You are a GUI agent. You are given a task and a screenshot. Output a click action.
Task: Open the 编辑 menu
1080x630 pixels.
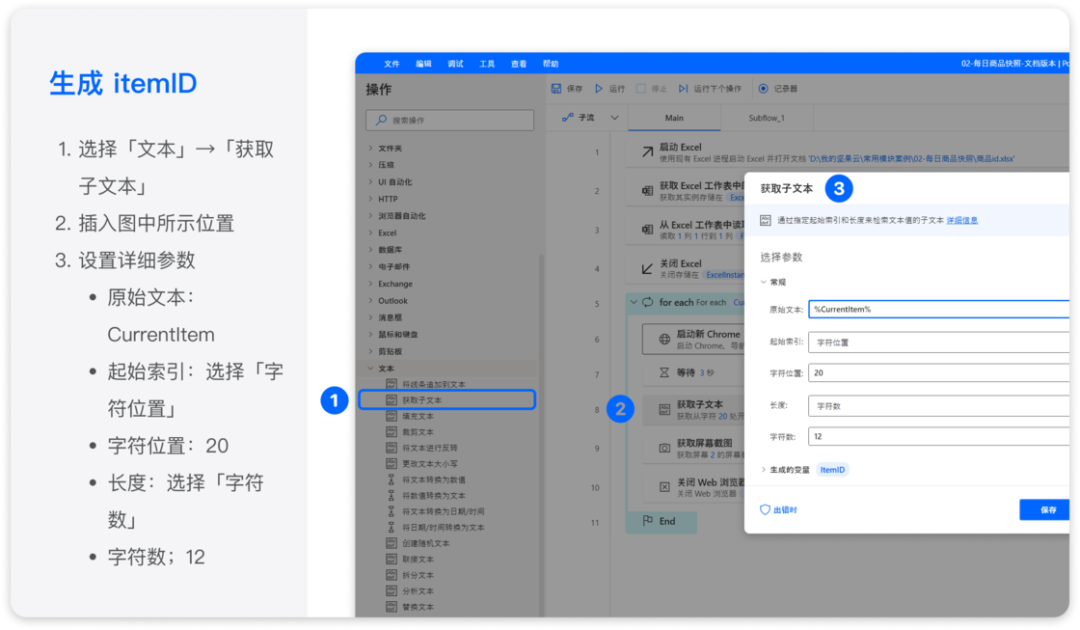pos(424,63)
